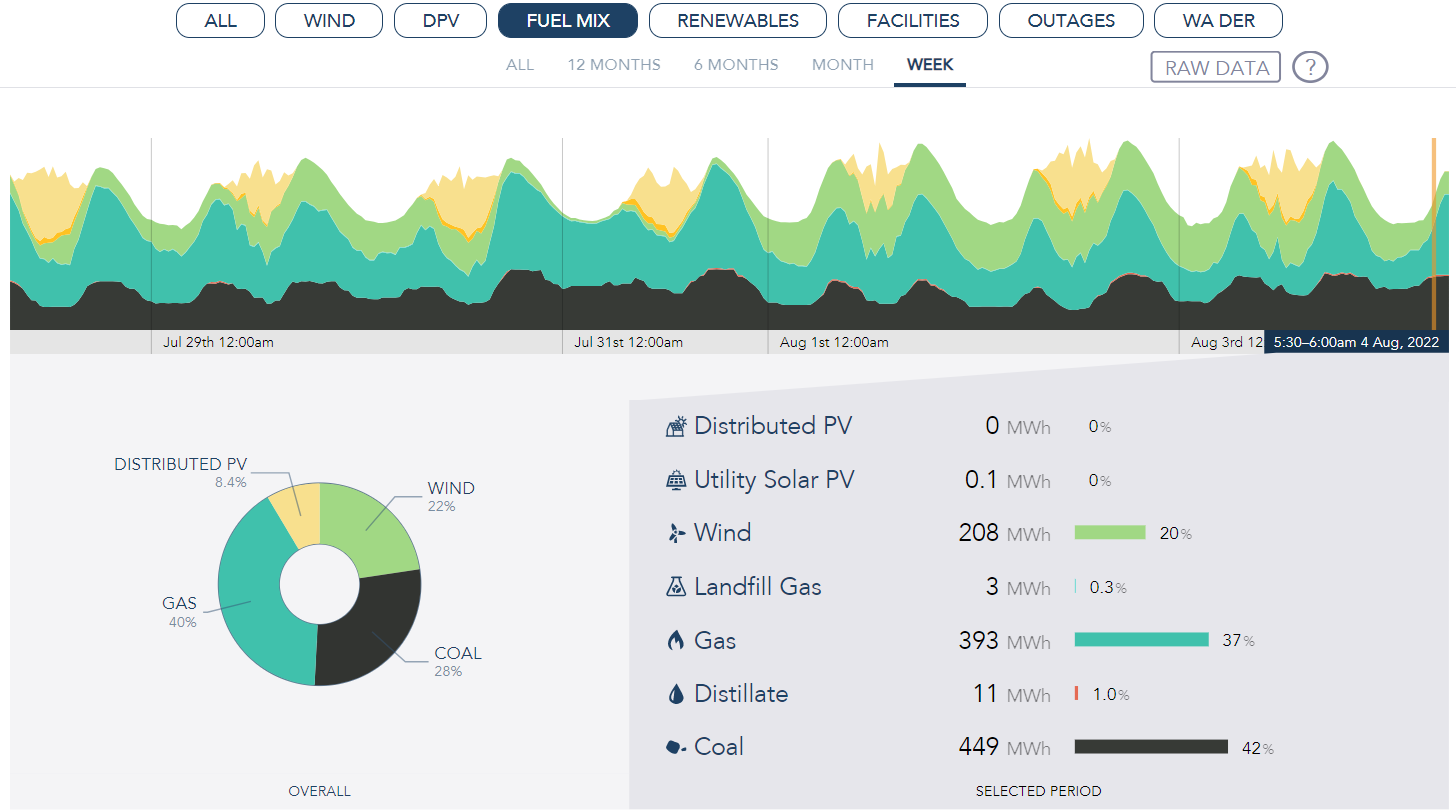Screen dimensions: 1456x812
Task: Click the Distributed PV solar panel icon
Action: [676, 425]
